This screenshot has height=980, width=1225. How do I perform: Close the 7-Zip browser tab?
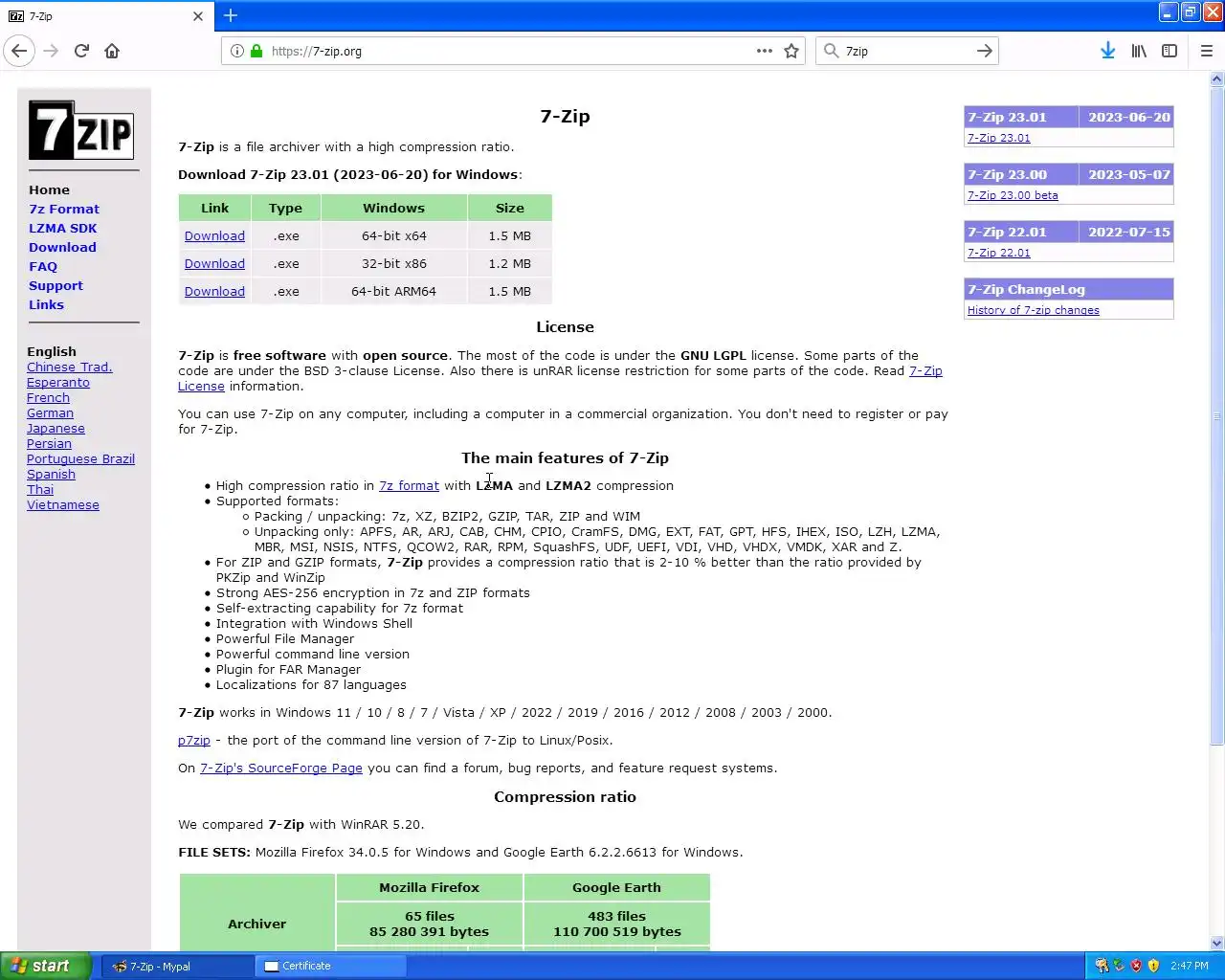(198, 16)
